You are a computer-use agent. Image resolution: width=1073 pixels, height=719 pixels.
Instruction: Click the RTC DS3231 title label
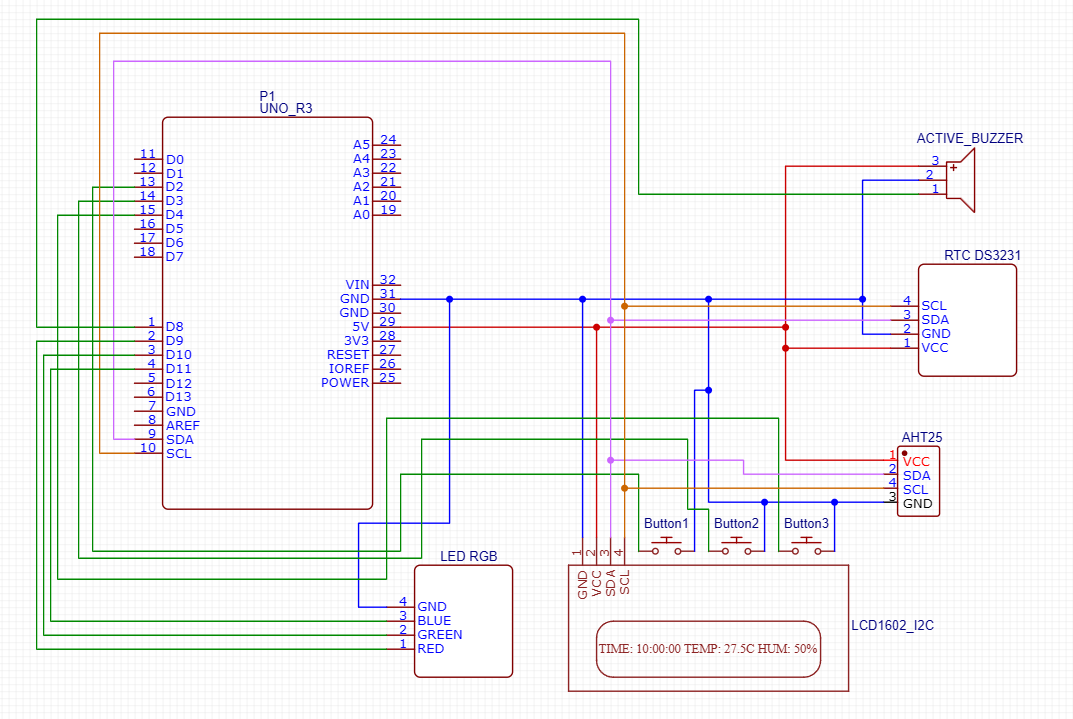click(983, 255)
